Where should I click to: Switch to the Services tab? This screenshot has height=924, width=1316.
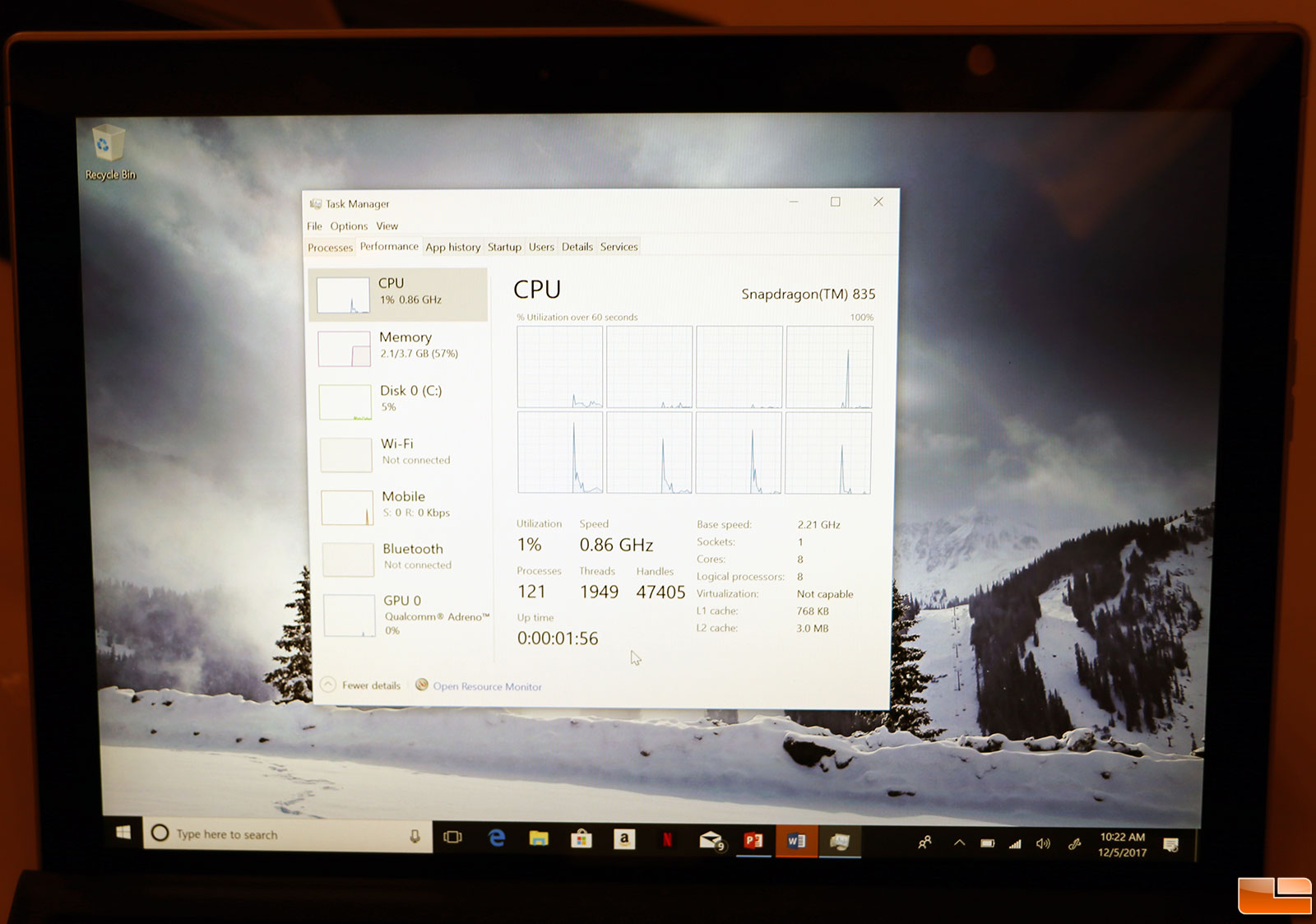pos(619,247)
